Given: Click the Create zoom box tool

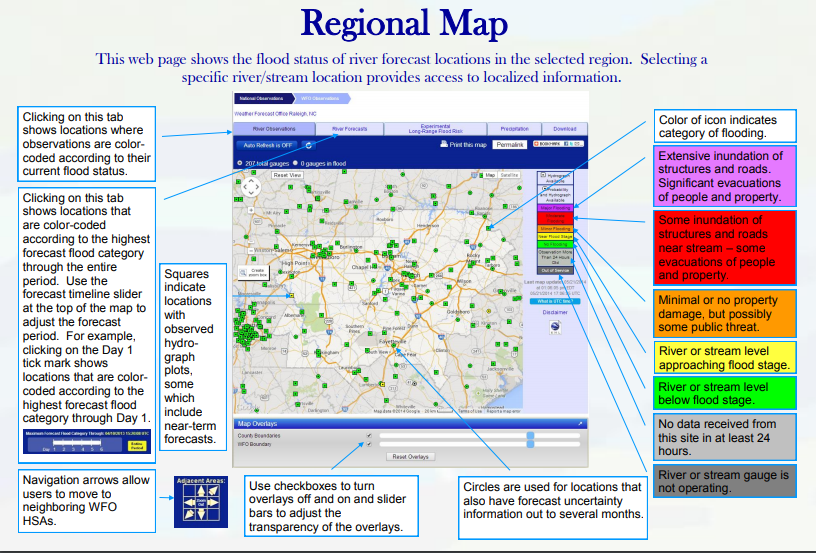Looking at the screenshot, I should point(253,273).
